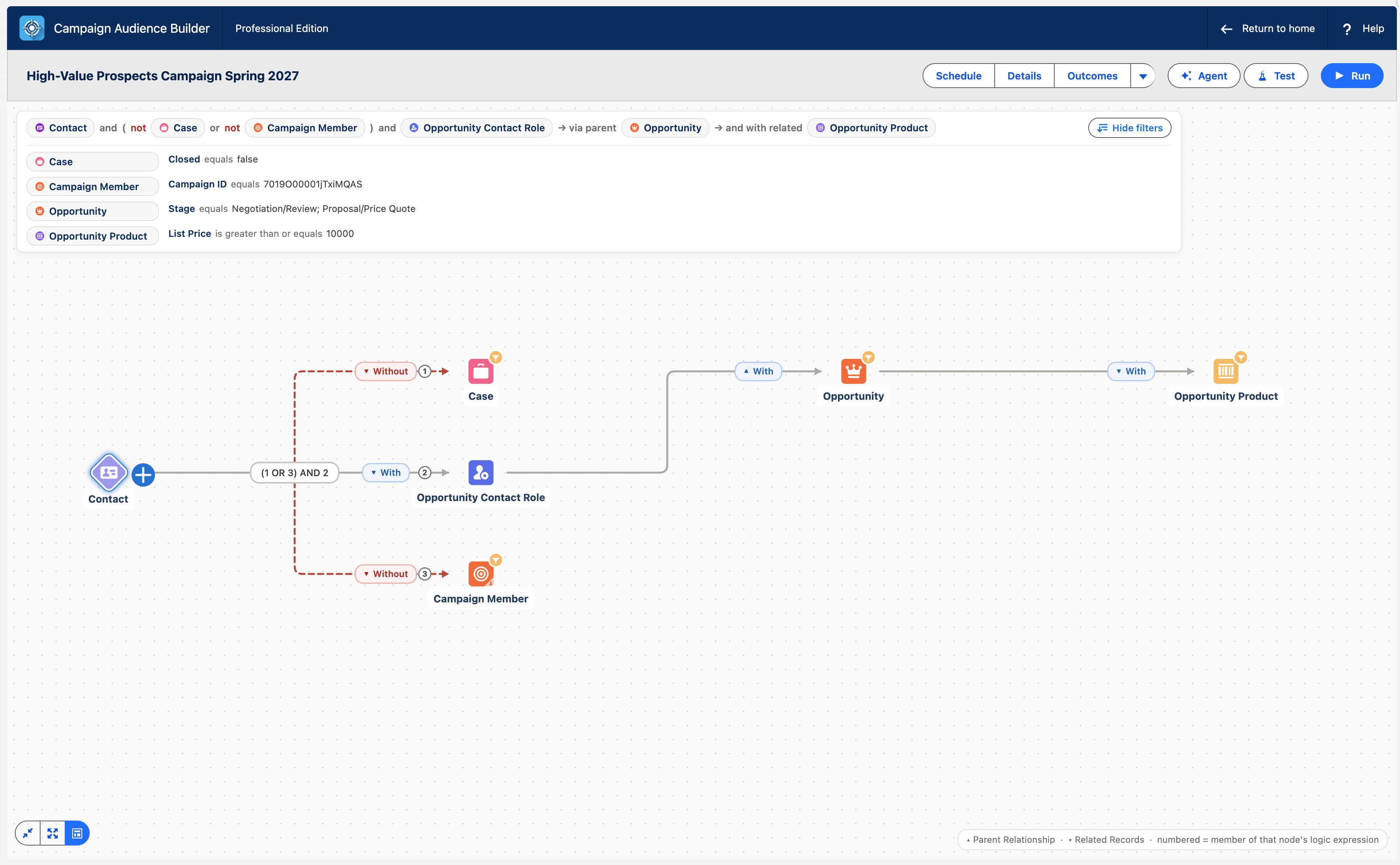Open the Schedule tab
Image resolution: width=1400 pixels, height=865 pixels.
958,76
